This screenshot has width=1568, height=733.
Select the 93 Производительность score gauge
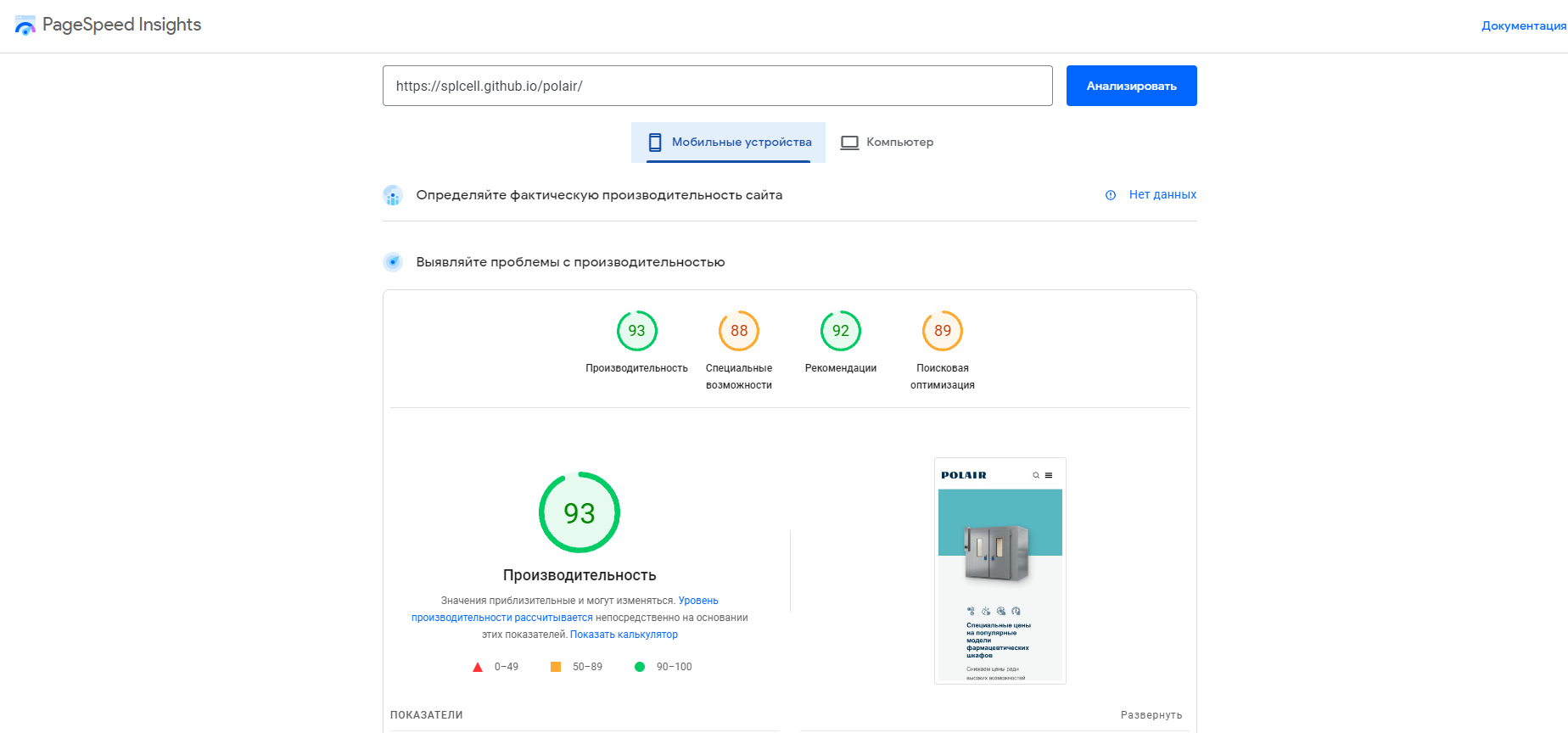[x=637, y=331]
